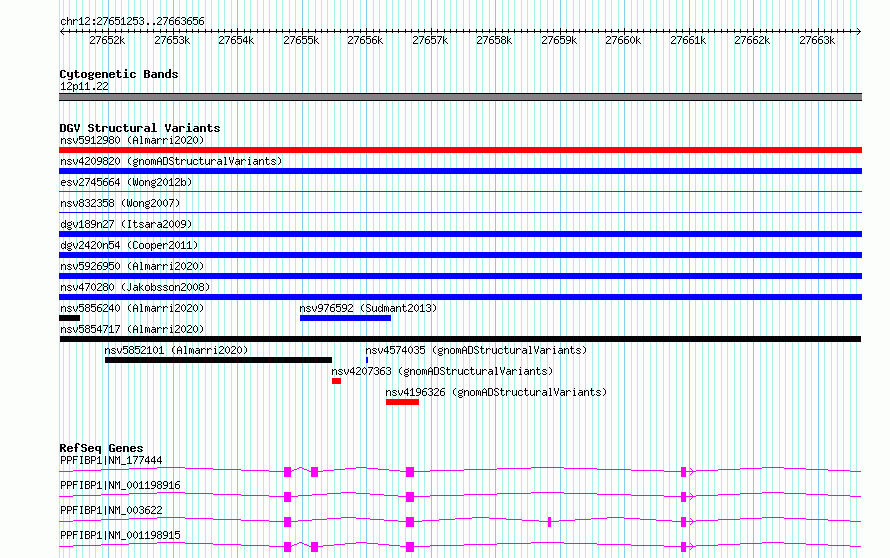This screenshot has width=890, height=558.
Task: Click the nsv470280 (Jakobsson2008) label
Action: (135, 287)
